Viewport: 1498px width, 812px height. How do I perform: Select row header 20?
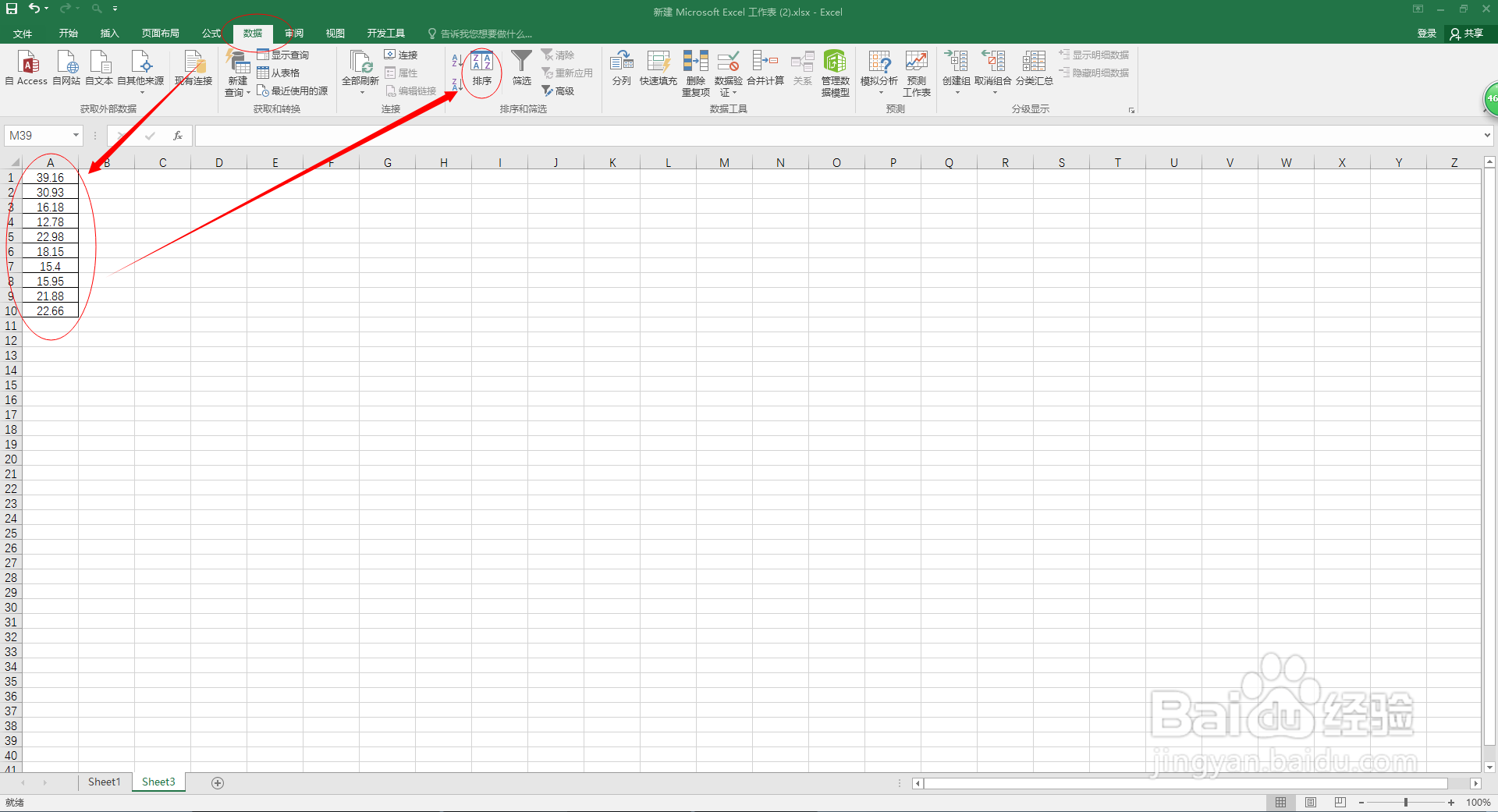(11, 459)
